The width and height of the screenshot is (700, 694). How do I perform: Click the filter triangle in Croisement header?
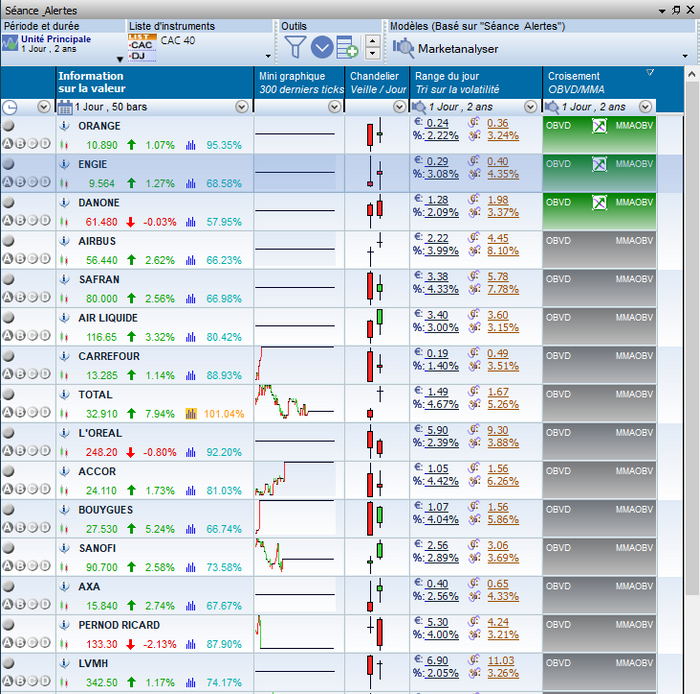[x=650, y=72]
